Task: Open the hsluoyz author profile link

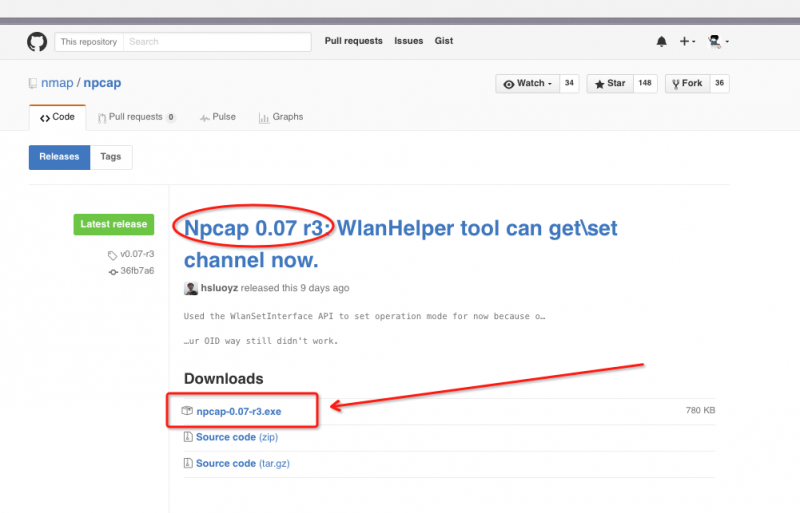Action: [219, 288]
